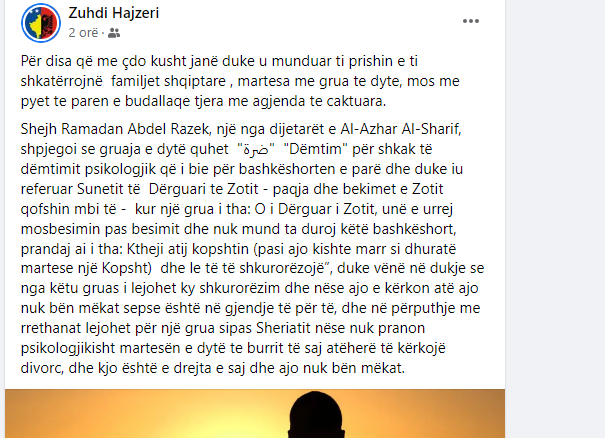This screenshot has width=605, height=438.
Task: Open the three-dot post options menu
Action: 471,21
